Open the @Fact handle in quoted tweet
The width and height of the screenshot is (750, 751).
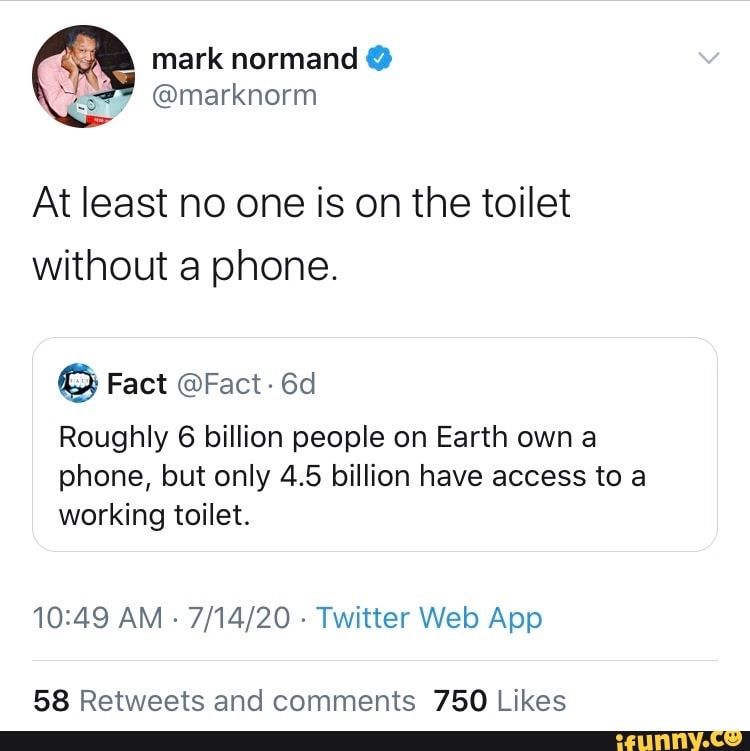pyautogui.click(x=219, y=384)
